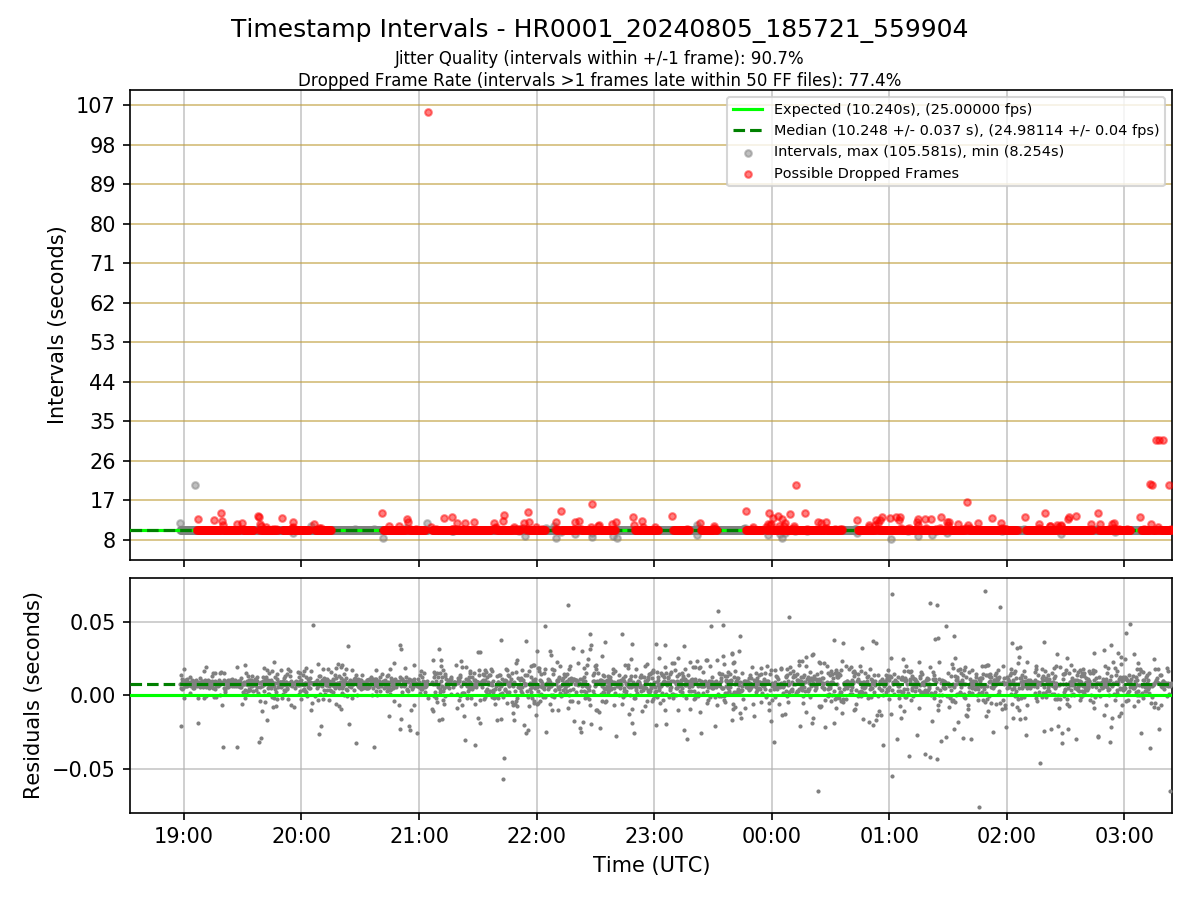
Task: Click the '22:00' x-axis tick label
Action: coord(536,834)
